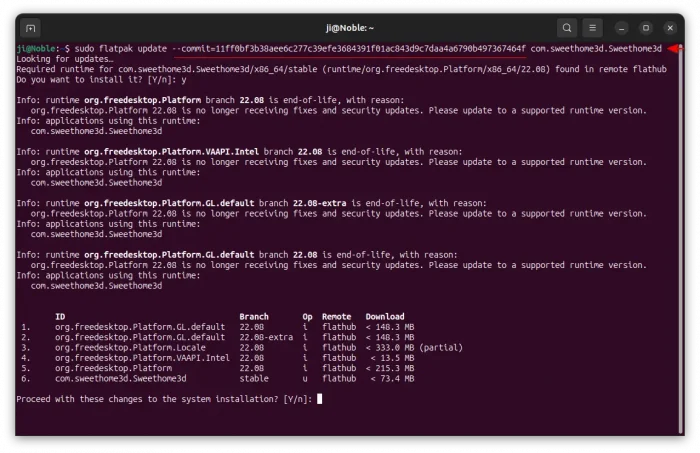Image resolution: width=700 pixels, height=453 pixels.
Task: Click 'Looking for updates…' line
Action: (x=65, y=59)
